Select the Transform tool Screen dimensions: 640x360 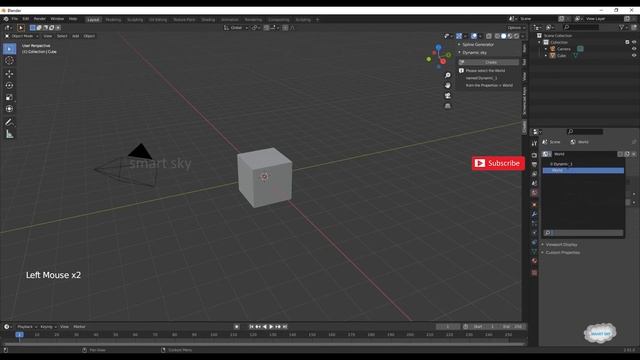tap(9, 109)
